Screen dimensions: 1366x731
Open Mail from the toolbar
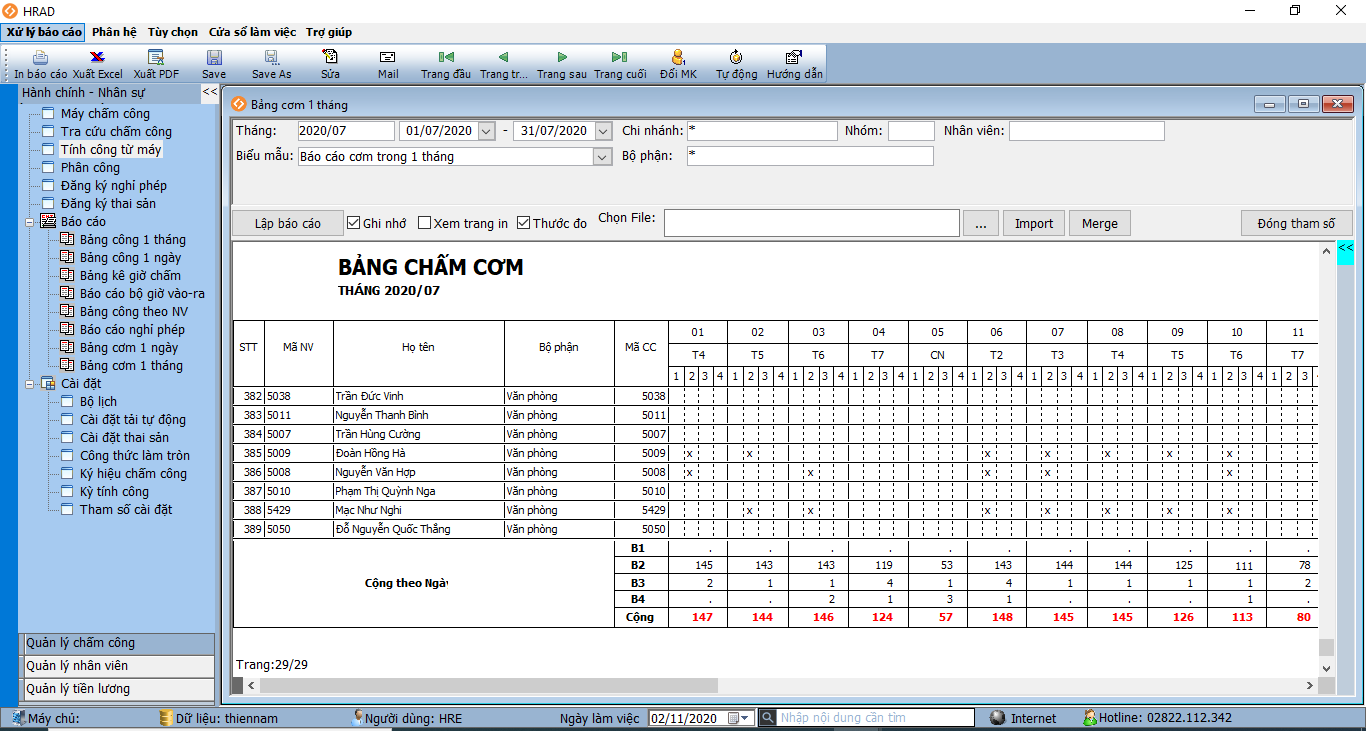388,58
